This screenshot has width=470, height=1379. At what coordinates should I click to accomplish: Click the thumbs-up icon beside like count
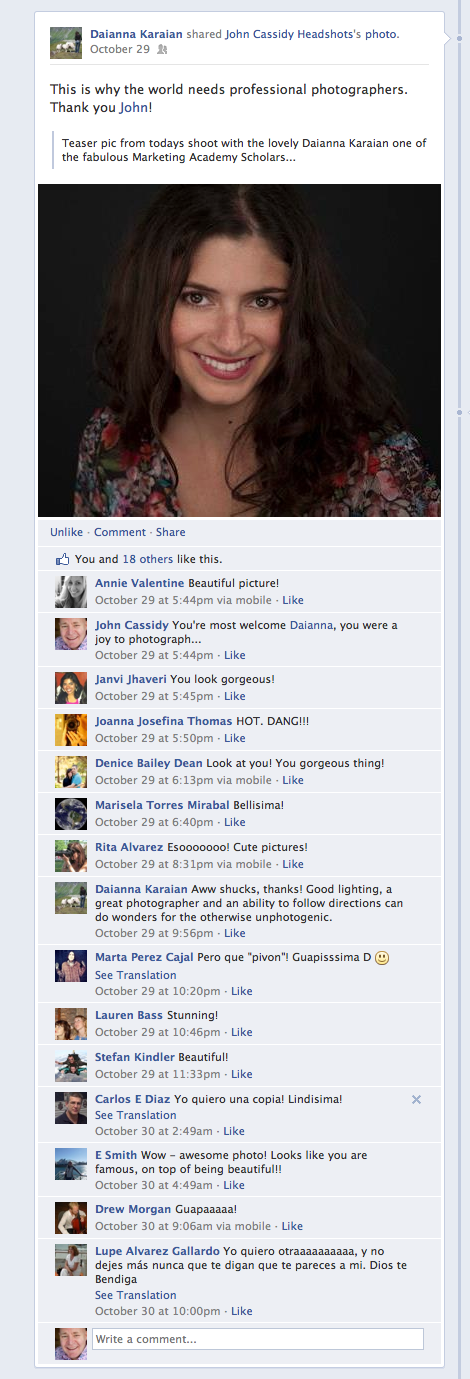62,559
